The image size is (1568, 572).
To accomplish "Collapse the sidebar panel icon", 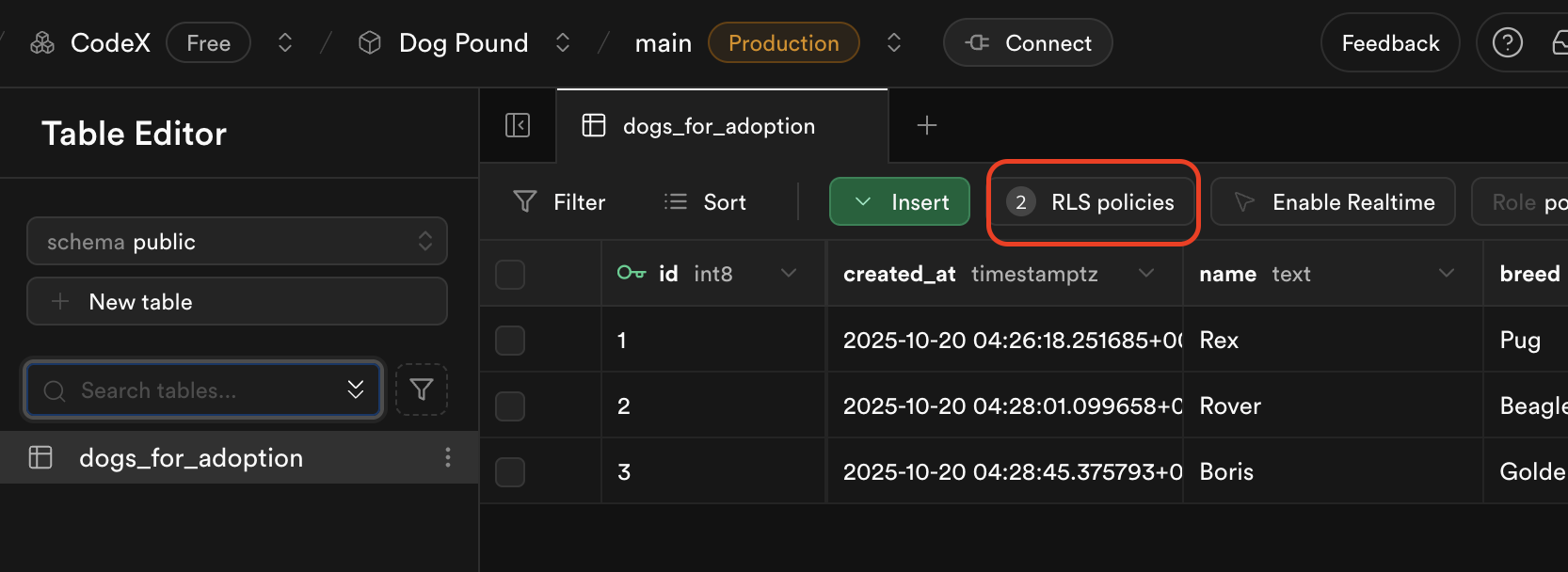I will (518, 125).
